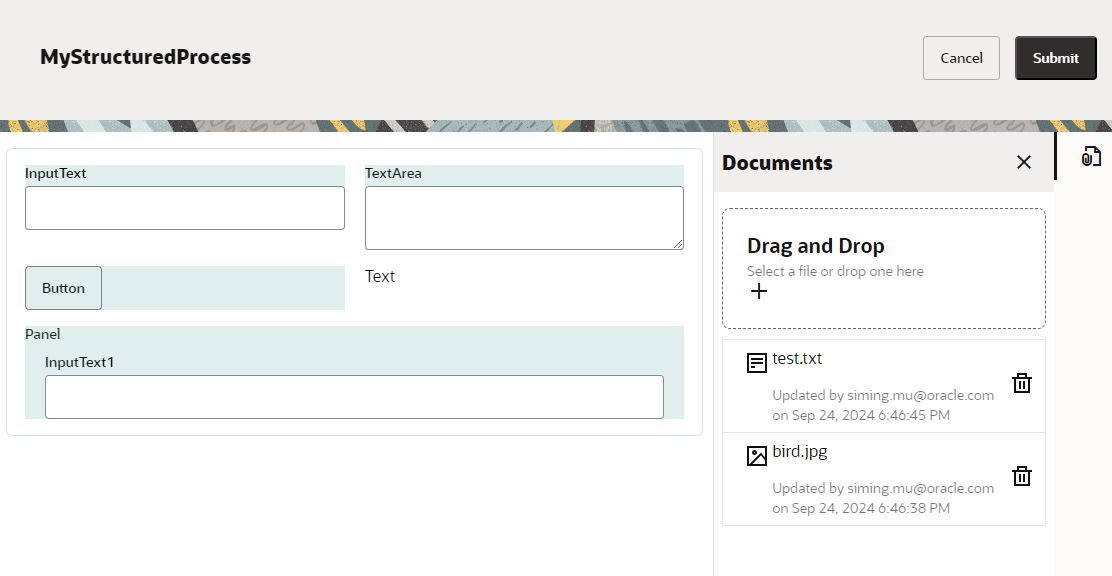The height and width of the screenshot is (576, 1112).
Task: Open the test.txt document
Action: [x=798, y=359]
